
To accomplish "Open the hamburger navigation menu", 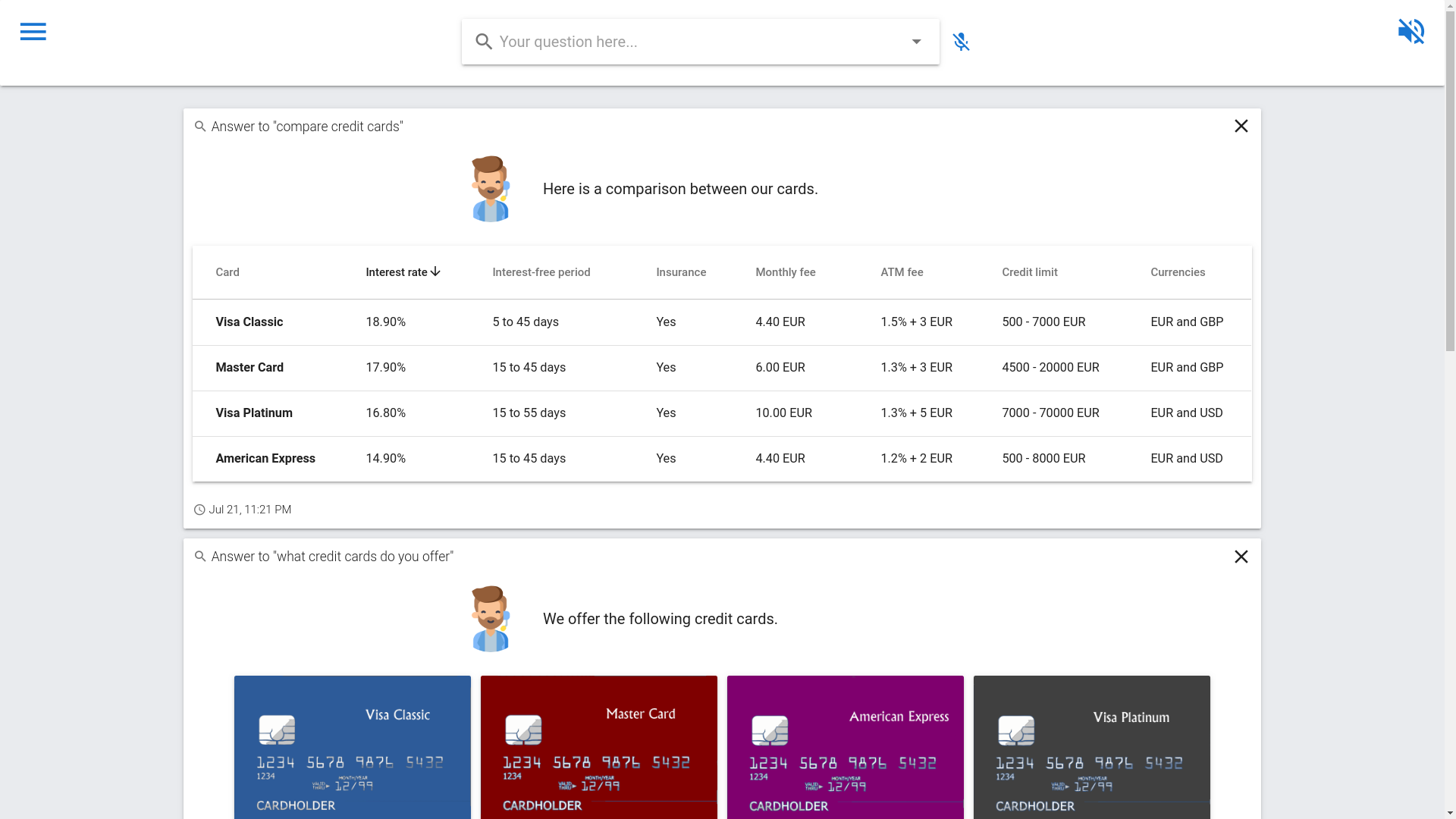I will [x=33, y=32].
